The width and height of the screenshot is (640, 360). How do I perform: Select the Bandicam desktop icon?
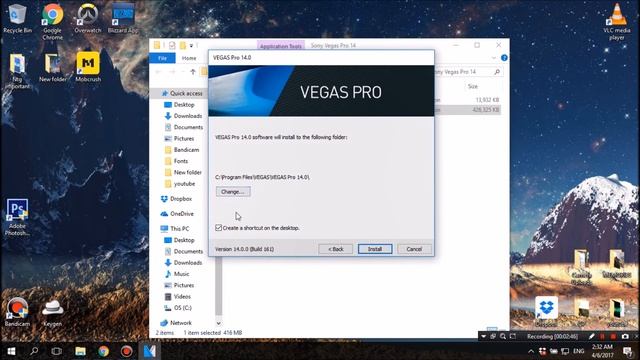pos(17,312)
